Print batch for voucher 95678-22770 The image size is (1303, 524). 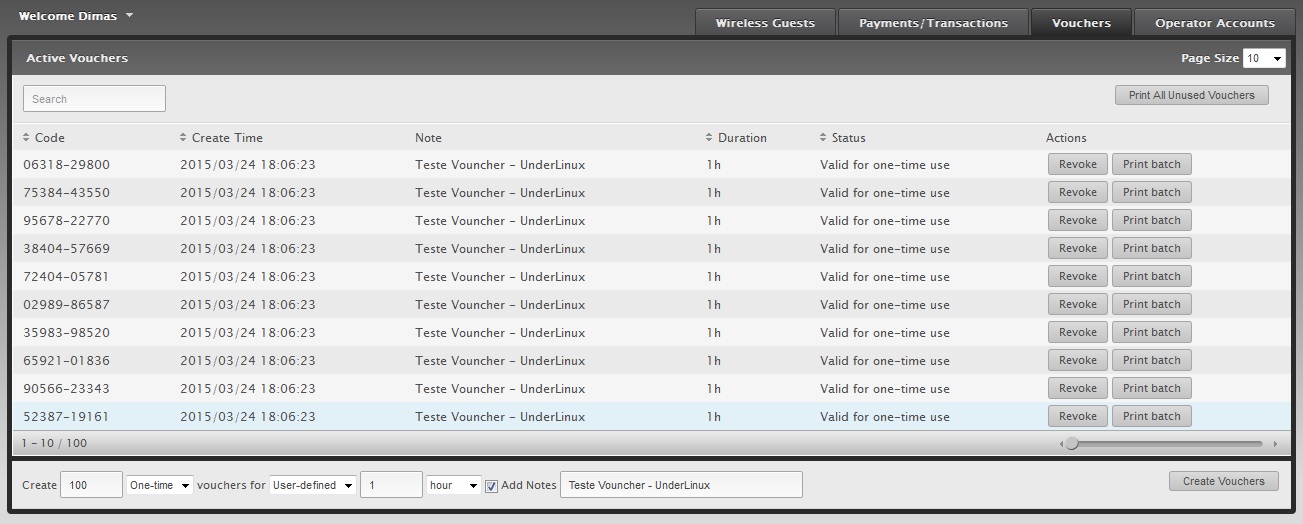coord(1152,220)
